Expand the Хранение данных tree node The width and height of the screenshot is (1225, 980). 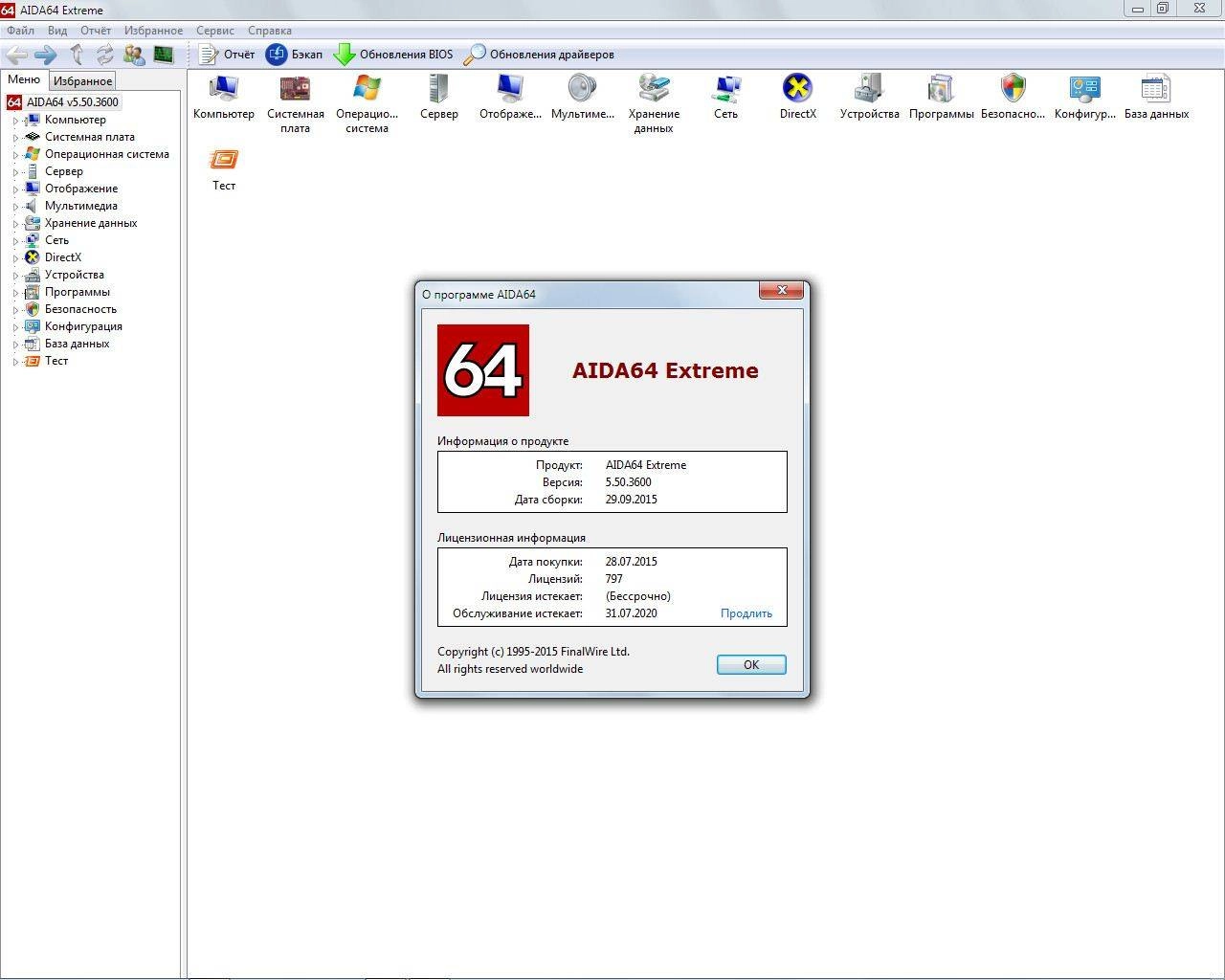15,224
